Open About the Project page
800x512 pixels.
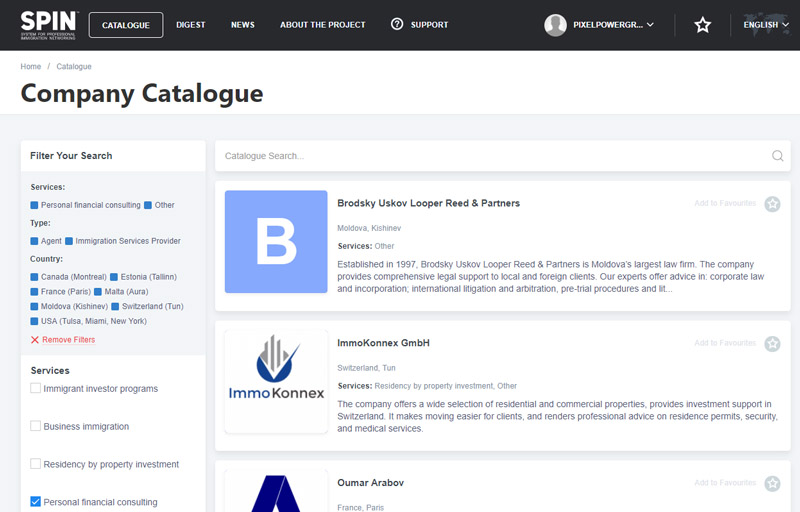(x=322, y=25)
